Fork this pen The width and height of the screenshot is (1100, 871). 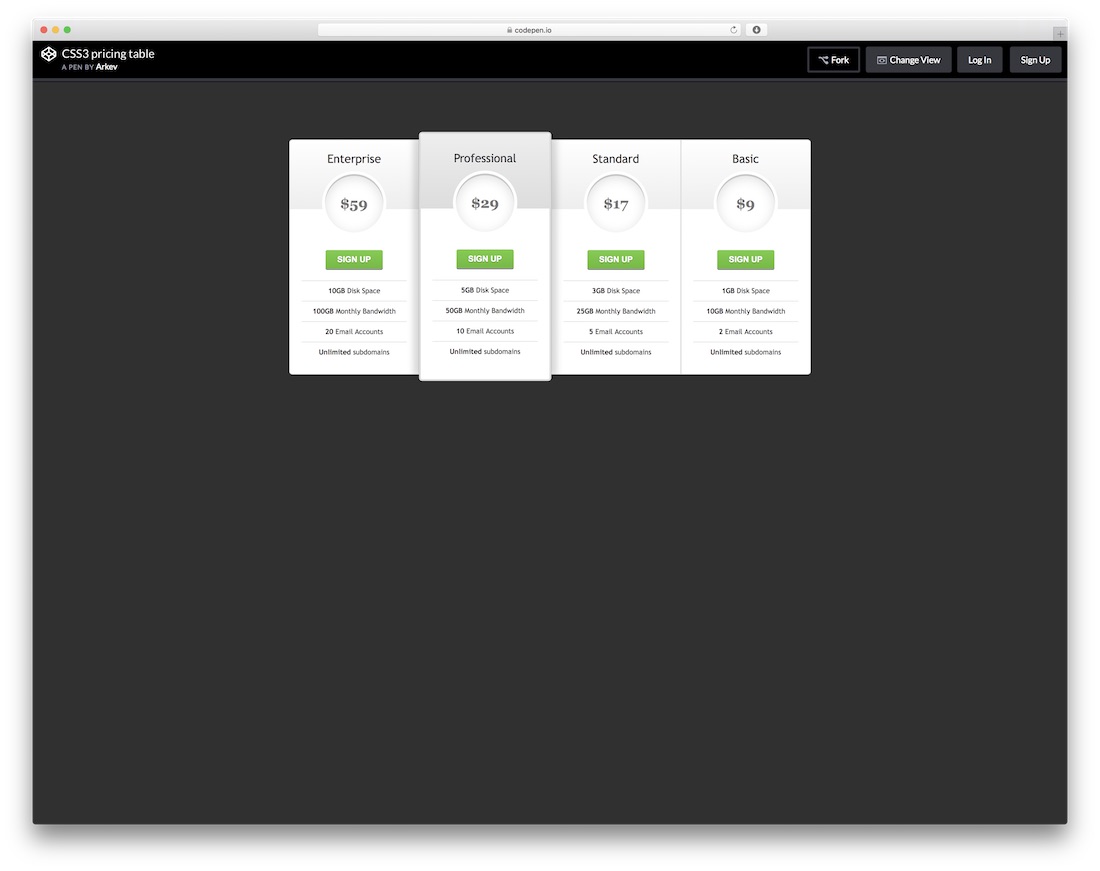coord(833,60)
